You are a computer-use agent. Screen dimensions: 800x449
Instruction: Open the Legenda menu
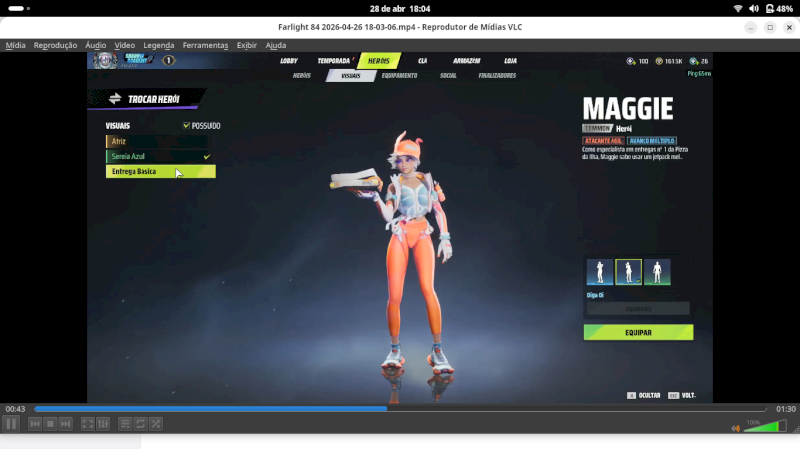(159, 45)
